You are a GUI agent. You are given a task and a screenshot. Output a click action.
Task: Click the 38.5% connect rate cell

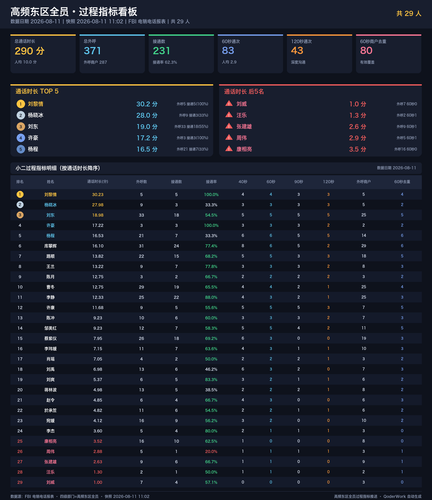click(211, 390)
